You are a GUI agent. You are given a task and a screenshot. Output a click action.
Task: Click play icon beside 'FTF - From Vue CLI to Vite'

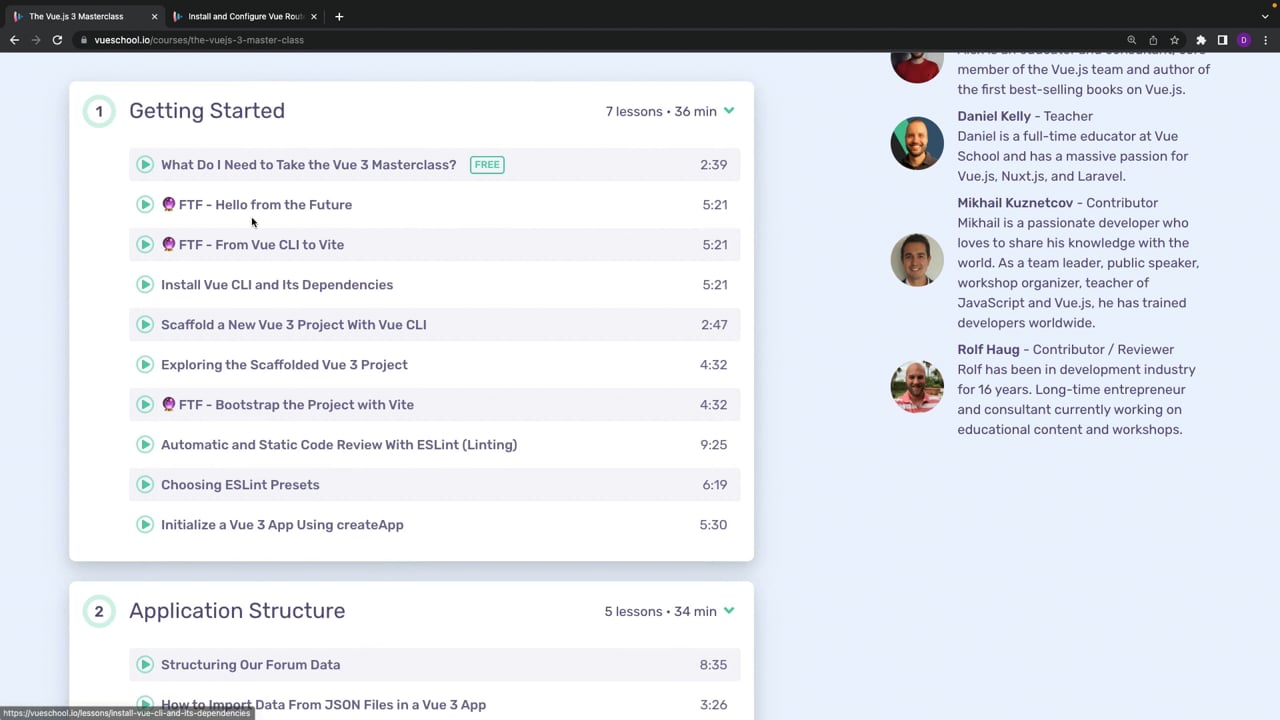[x=145, y=245]
